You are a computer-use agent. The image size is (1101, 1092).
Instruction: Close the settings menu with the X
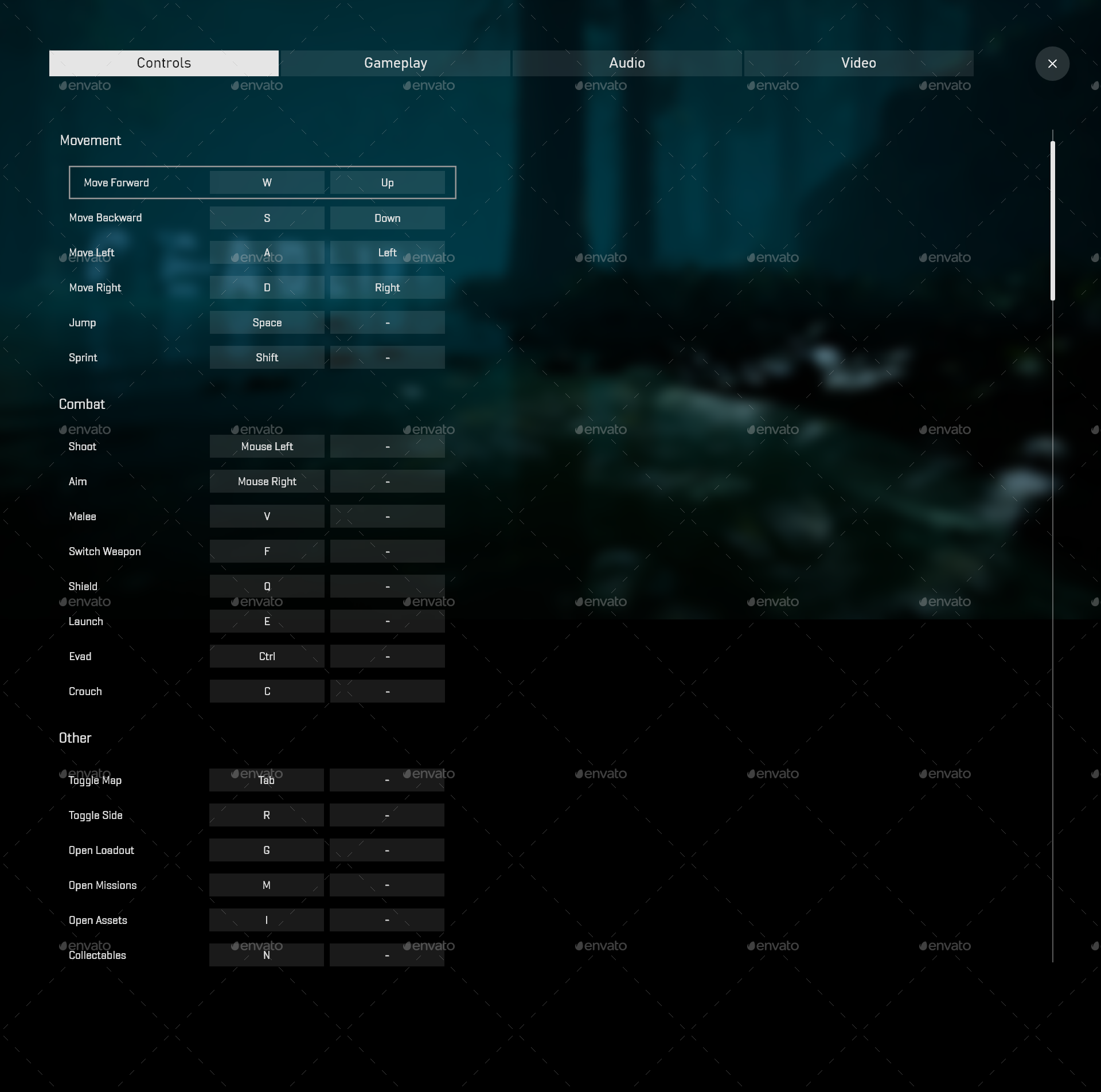click(x=1052, y=63)
